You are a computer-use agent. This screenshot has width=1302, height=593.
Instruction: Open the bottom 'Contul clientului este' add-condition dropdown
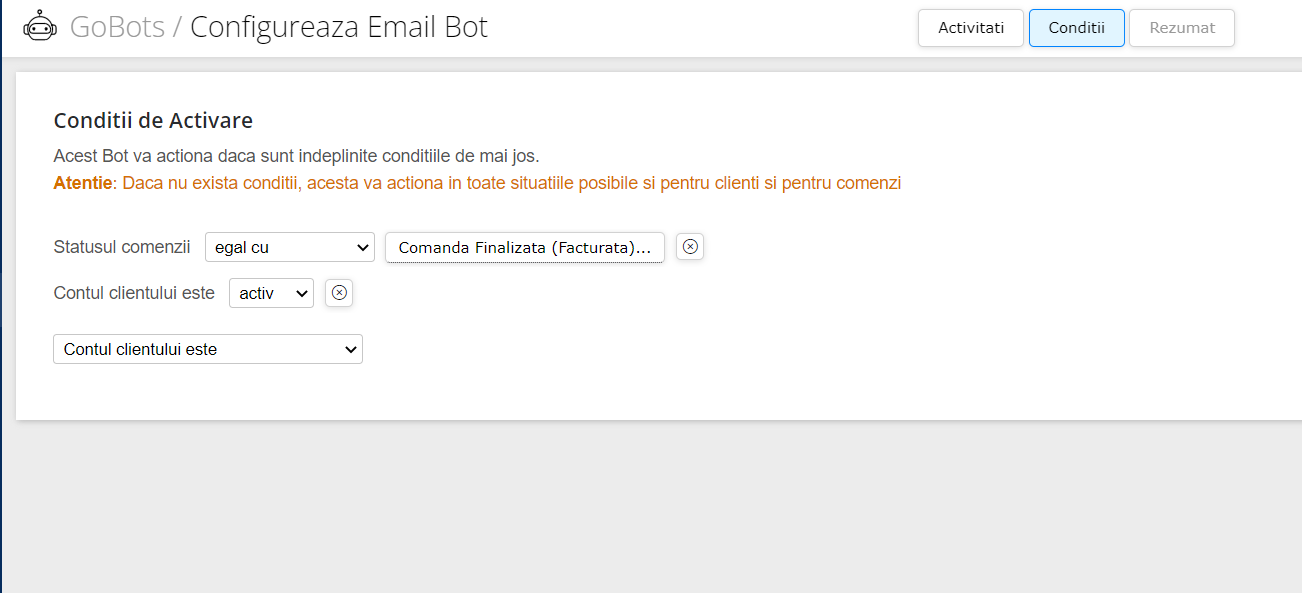pos(208,349)
